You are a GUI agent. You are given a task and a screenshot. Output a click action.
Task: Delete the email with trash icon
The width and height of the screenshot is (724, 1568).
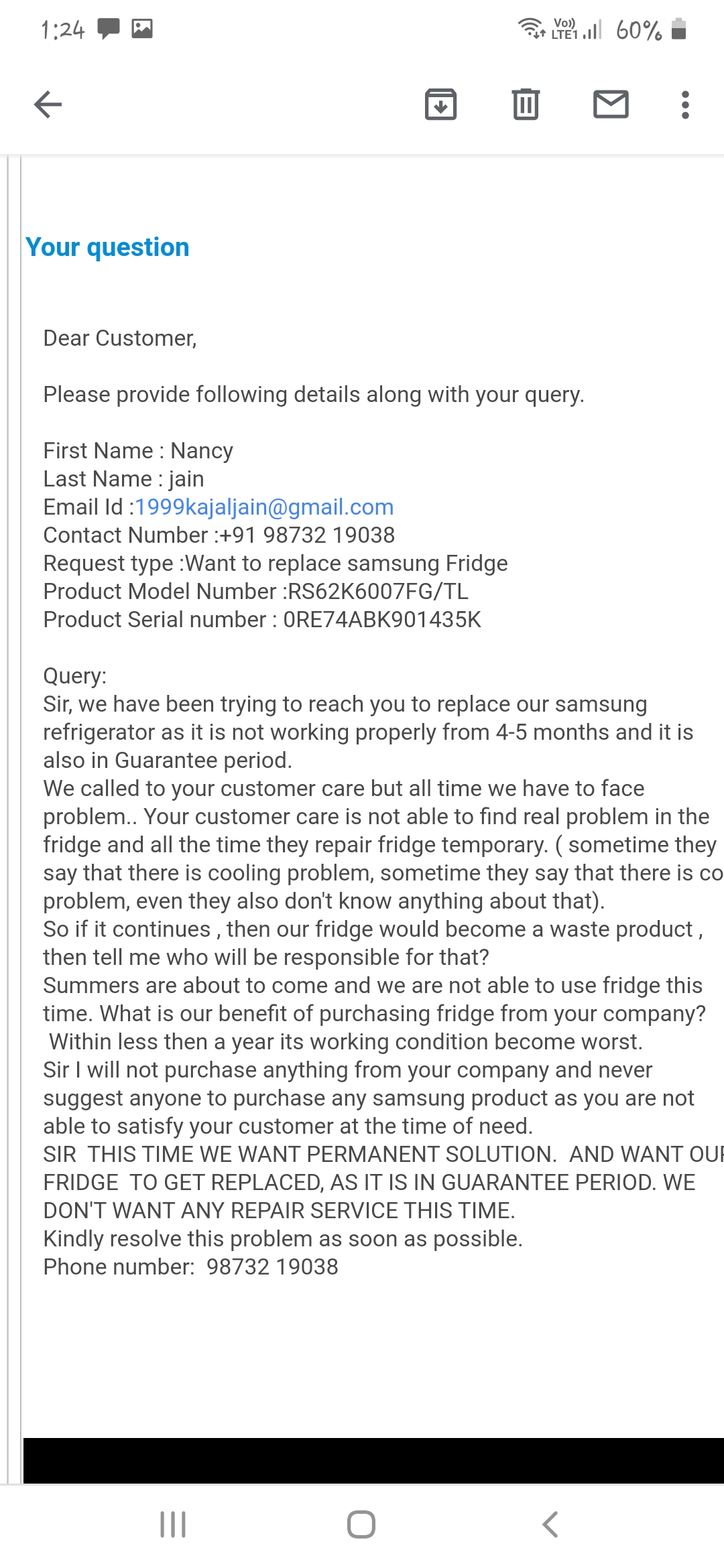click(x=526, y=105)
